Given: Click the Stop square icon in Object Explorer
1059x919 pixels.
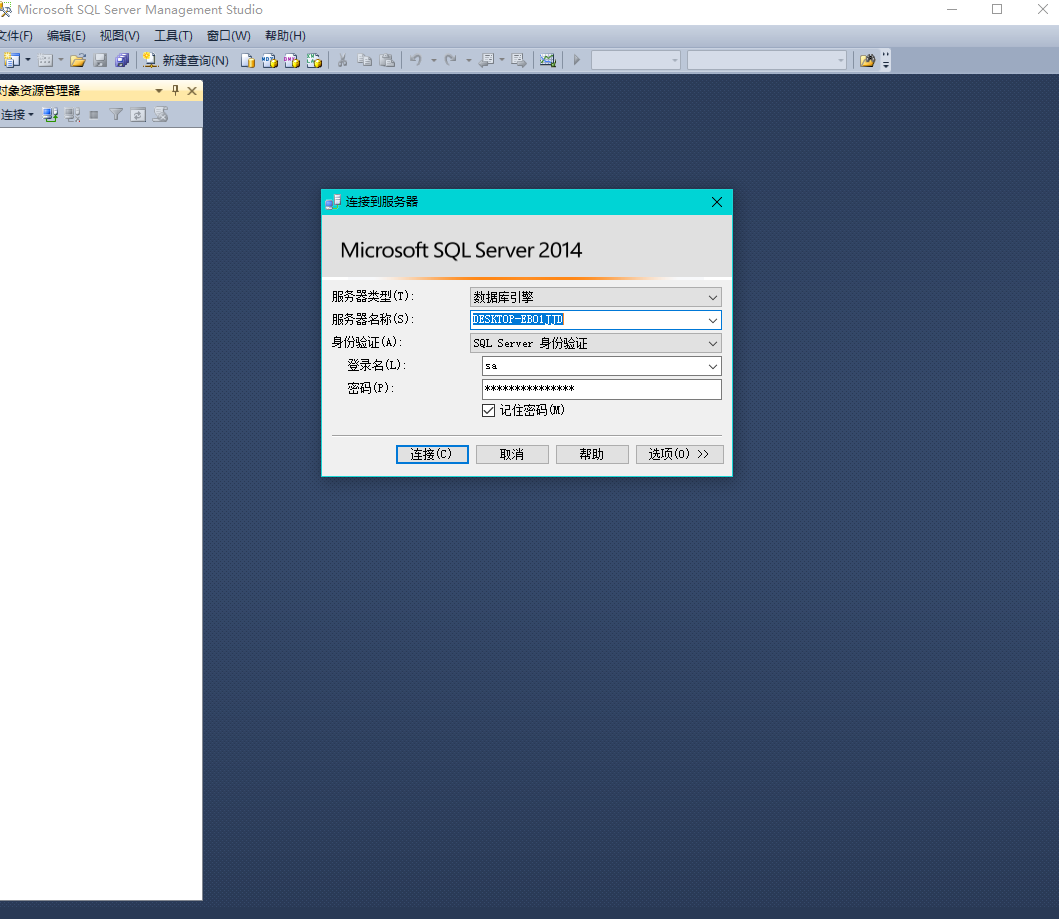Looking at the screenshot, I should (94, 115).
